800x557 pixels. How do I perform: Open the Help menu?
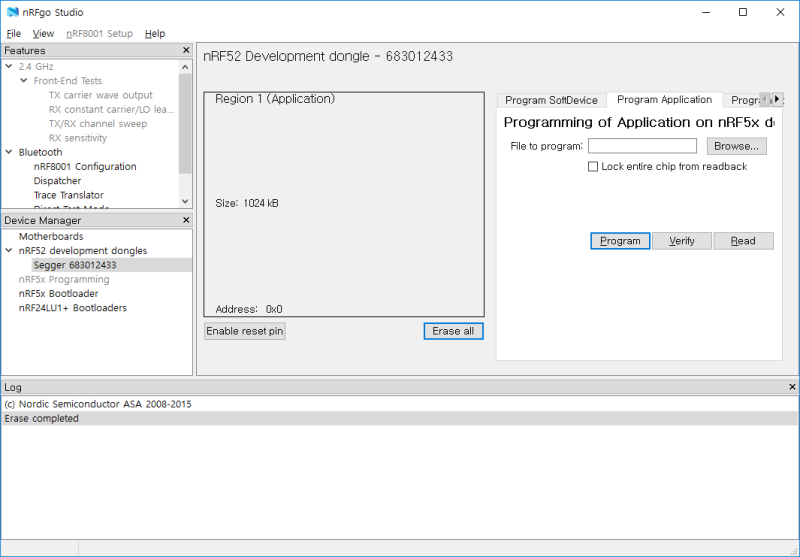pos(155,34)
